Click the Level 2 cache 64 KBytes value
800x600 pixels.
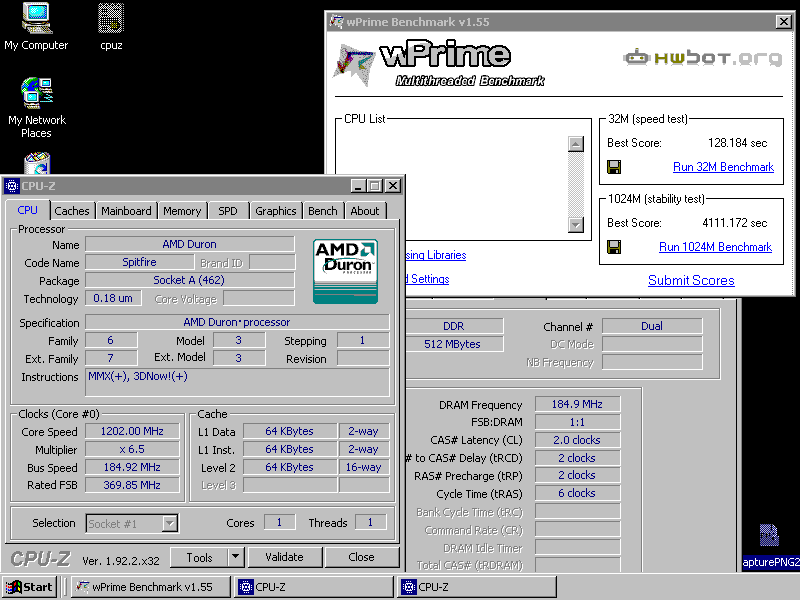[289, 467]
